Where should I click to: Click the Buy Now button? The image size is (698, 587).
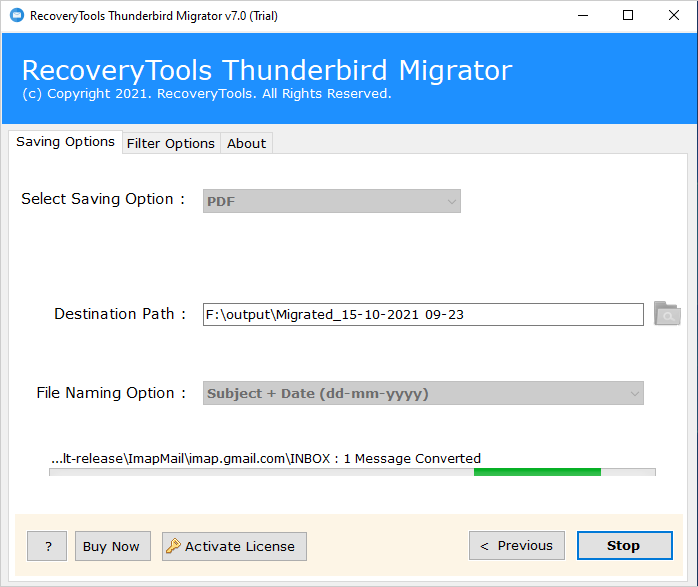113,546
